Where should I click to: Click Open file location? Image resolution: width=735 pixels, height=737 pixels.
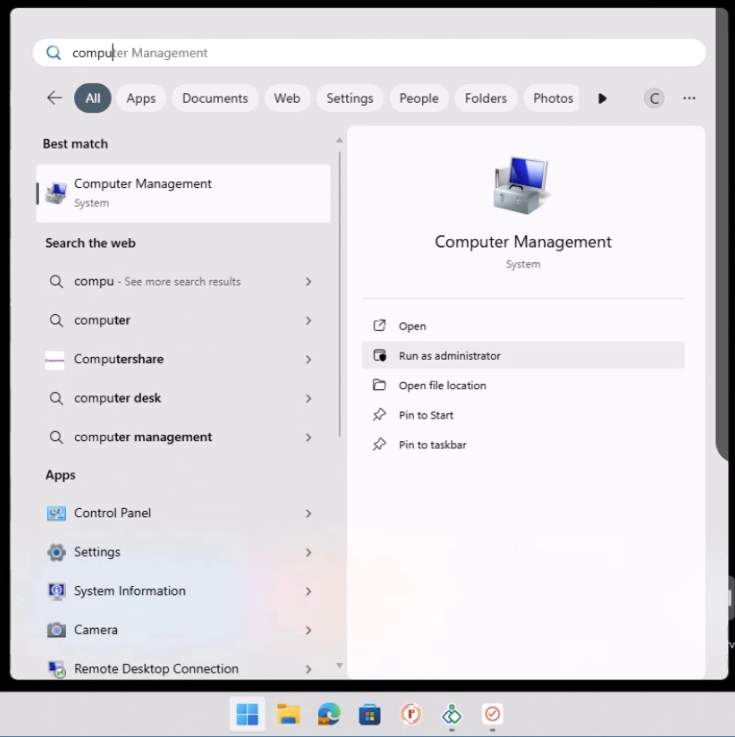442,385
